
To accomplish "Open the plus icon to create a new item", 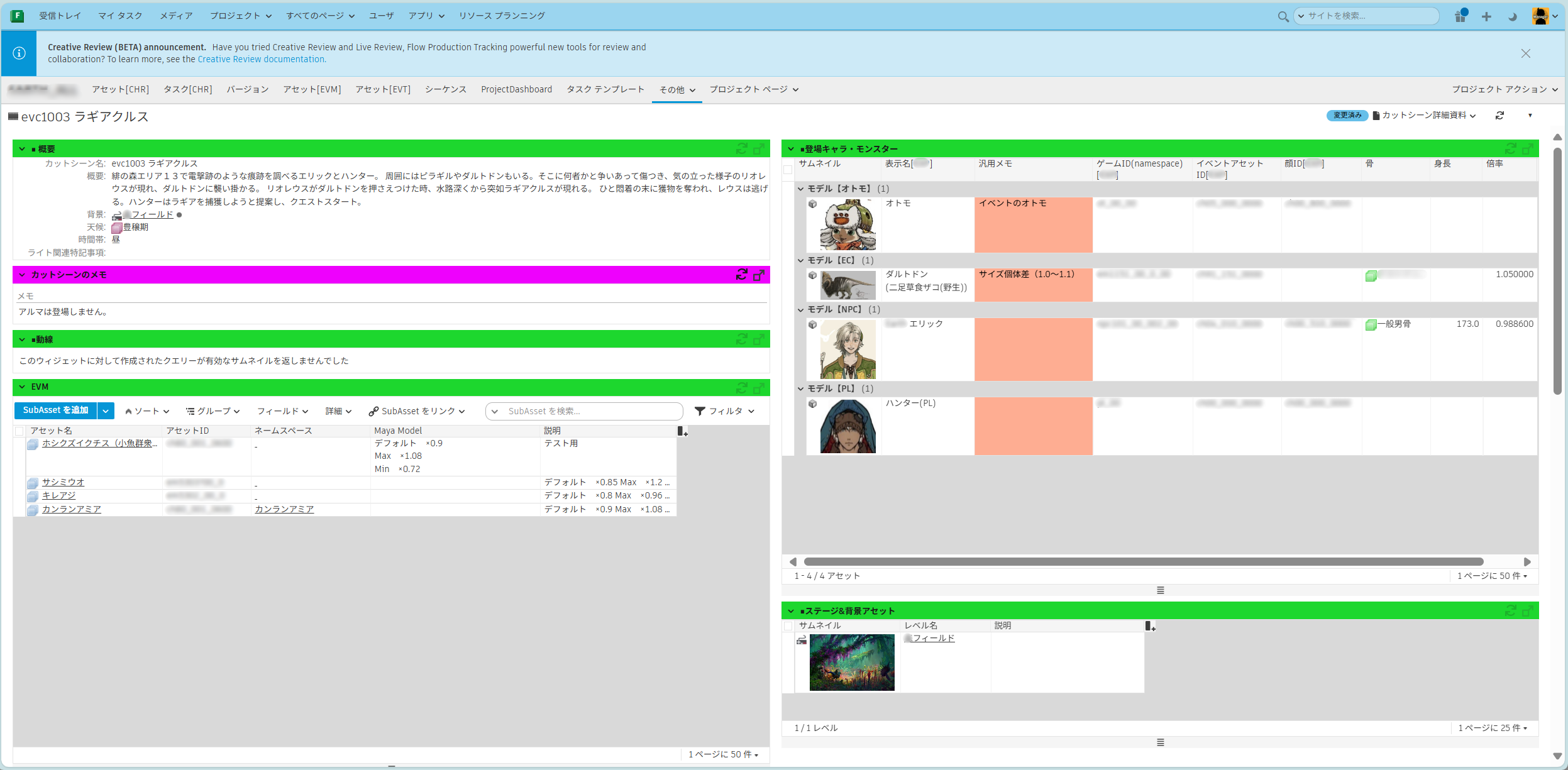I will (x=1486, y=16).
